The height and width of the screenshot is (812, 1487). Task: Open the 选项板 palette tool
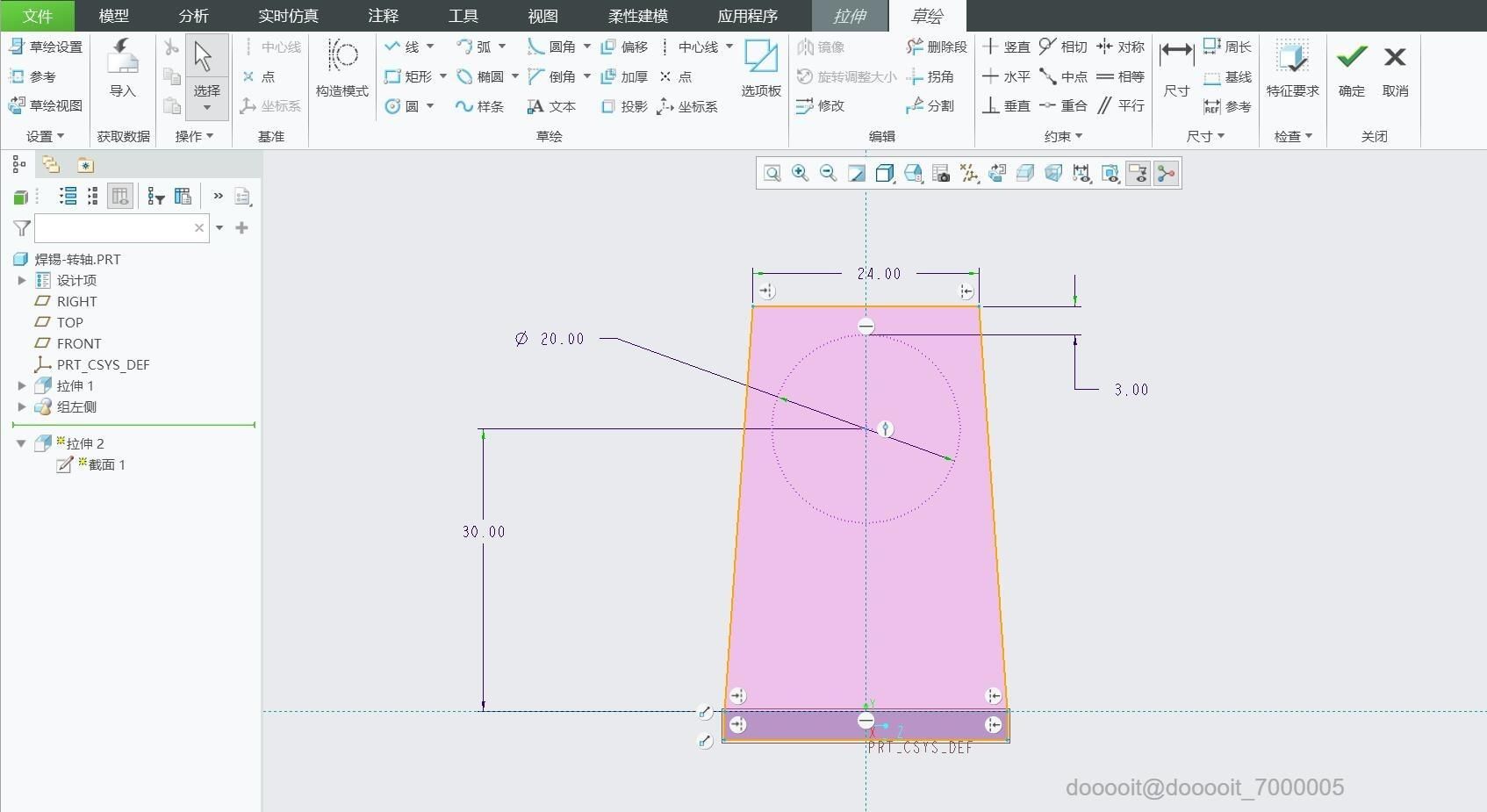[761, 68]
